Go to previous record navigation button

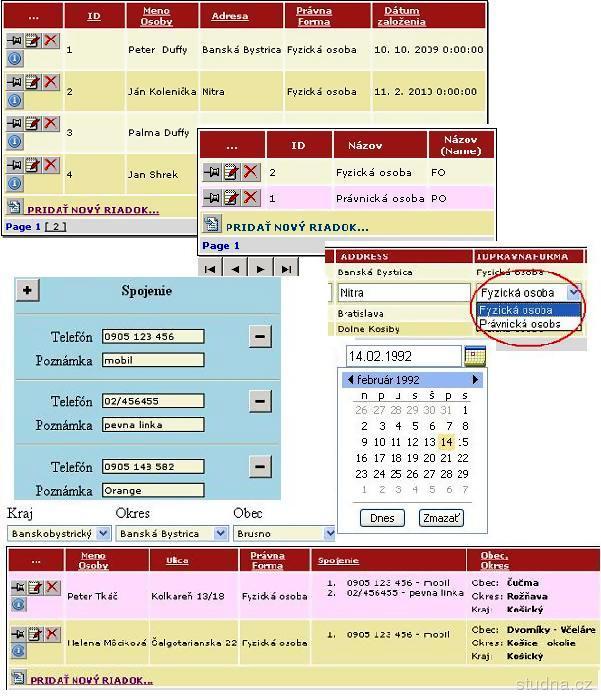pyautogui.click(x=235, y=269)
